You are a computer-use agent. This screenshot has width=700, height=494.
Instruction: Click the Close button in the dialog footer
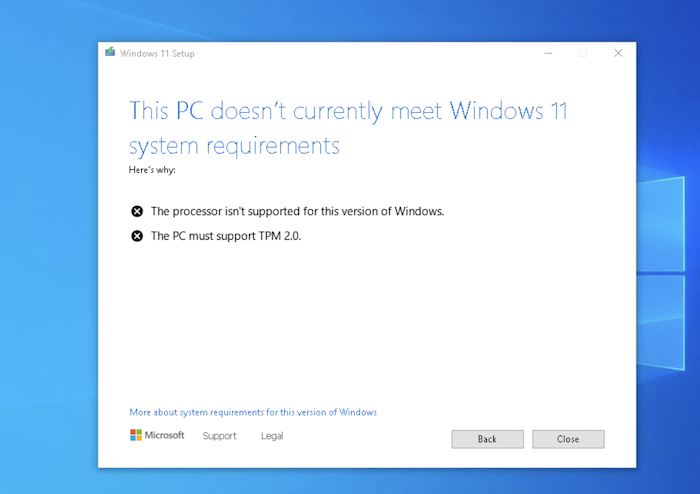click(568, 439)
